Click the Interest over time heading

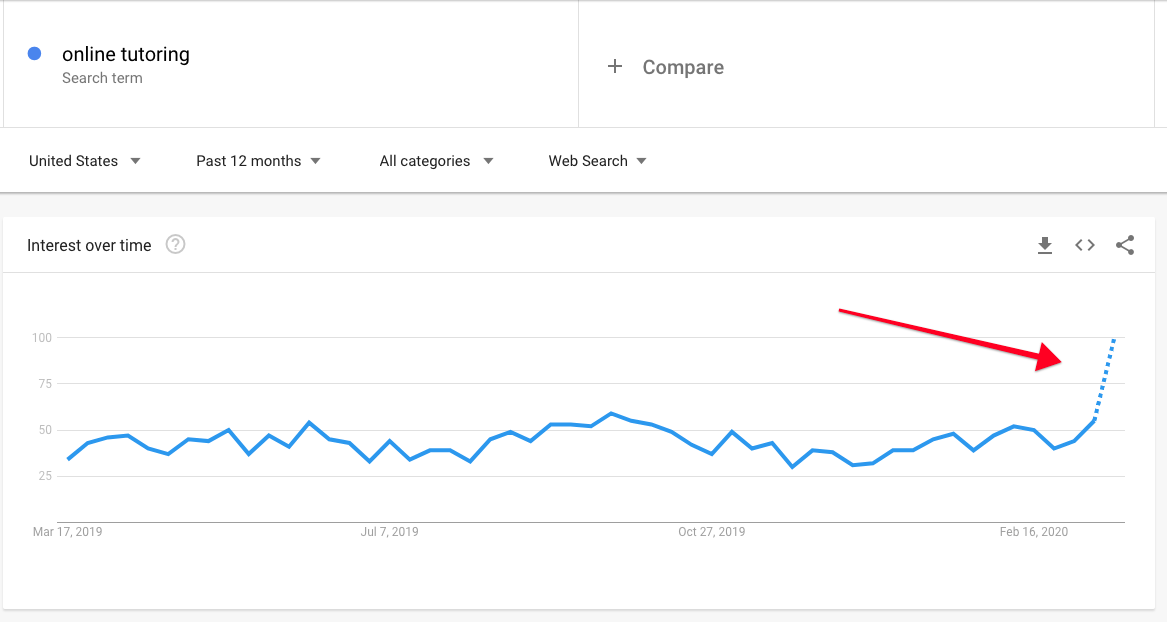point(89,246)
